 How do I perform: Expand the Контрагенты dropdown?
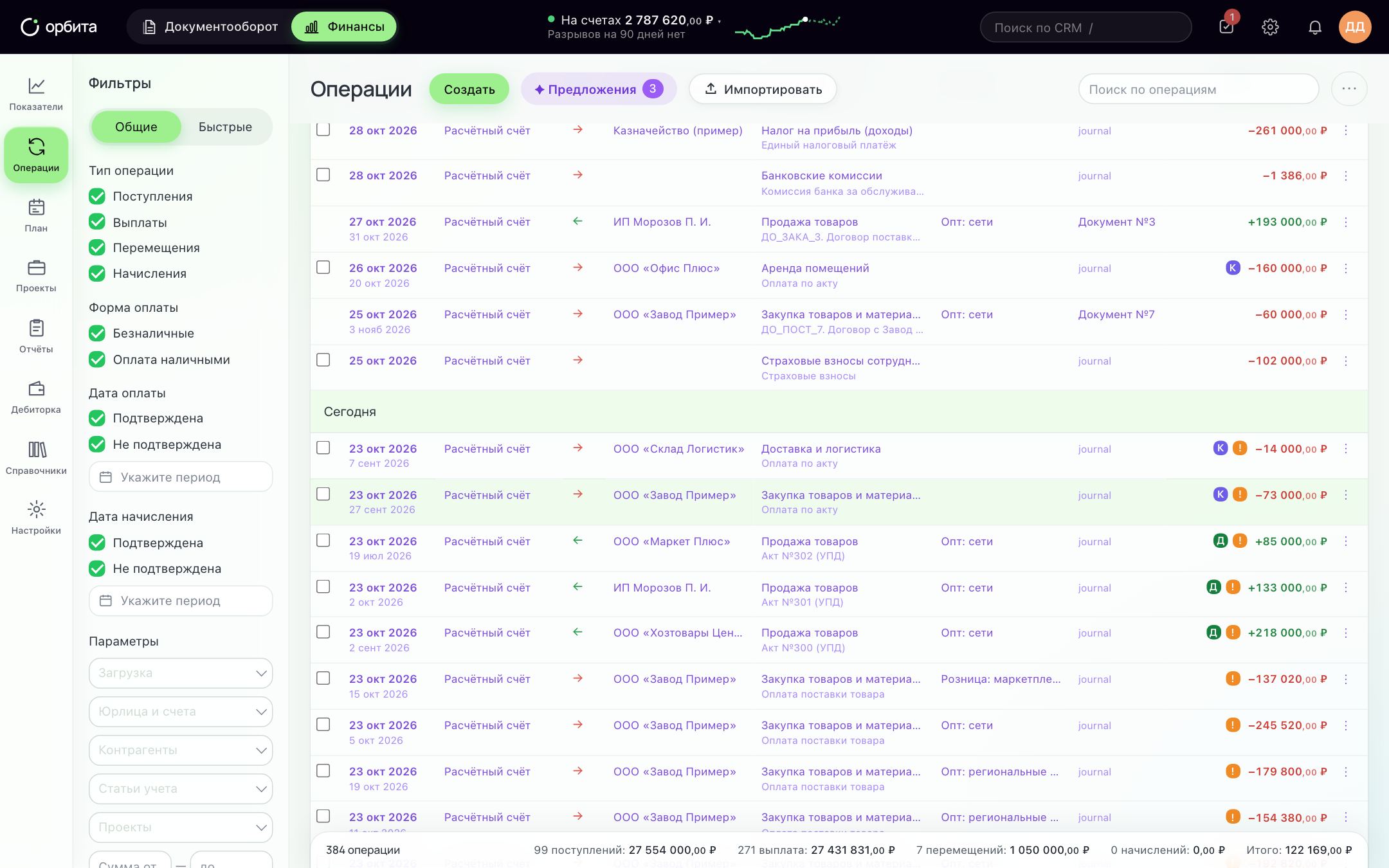click(x=181, y=750)
